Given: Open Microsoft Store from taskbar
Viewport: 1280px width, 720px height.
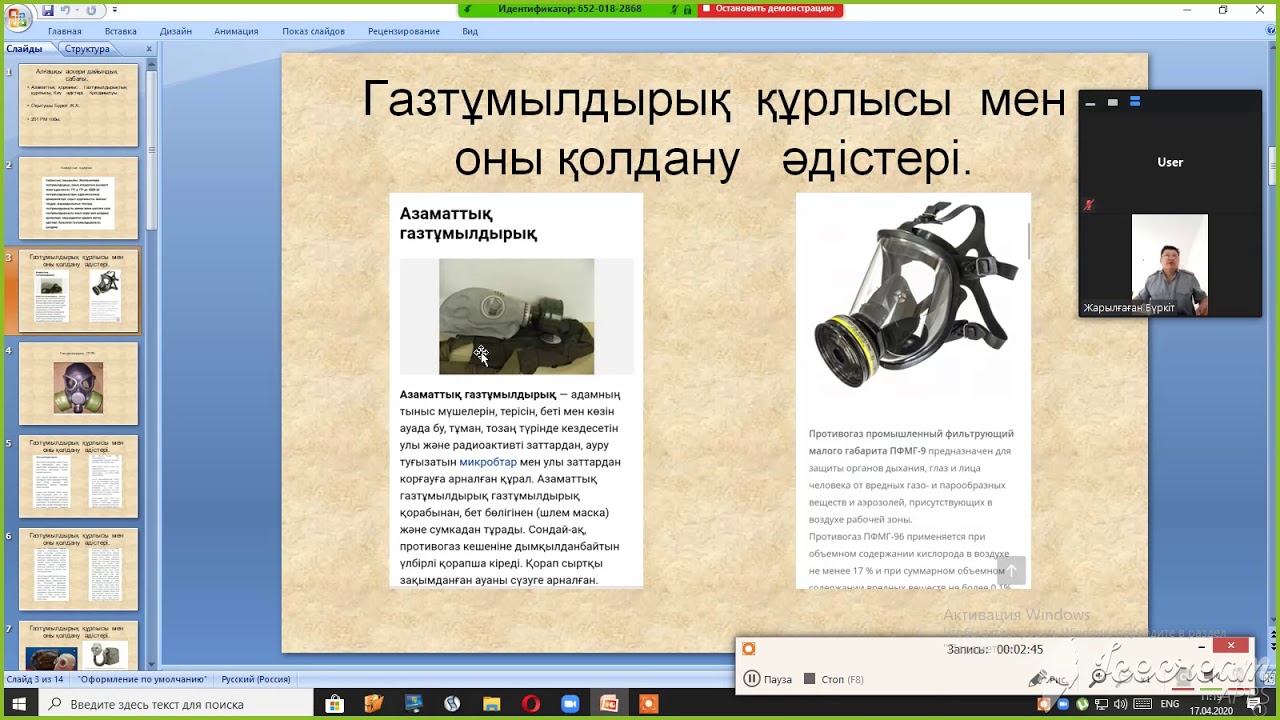Looking at the screenshot, I should (x=335, y=704).
